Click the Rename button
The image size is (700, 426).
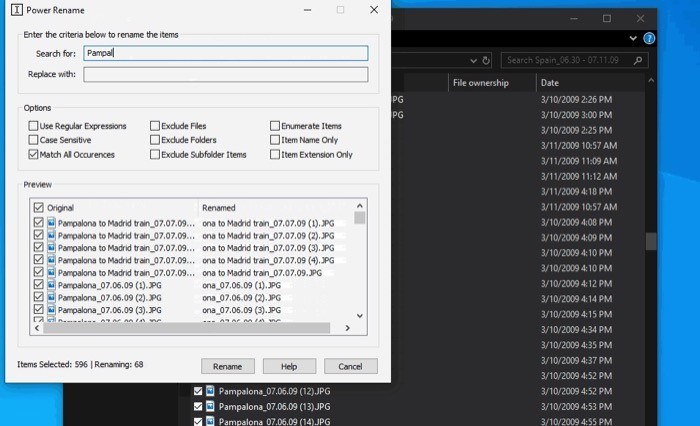[228, 366]
